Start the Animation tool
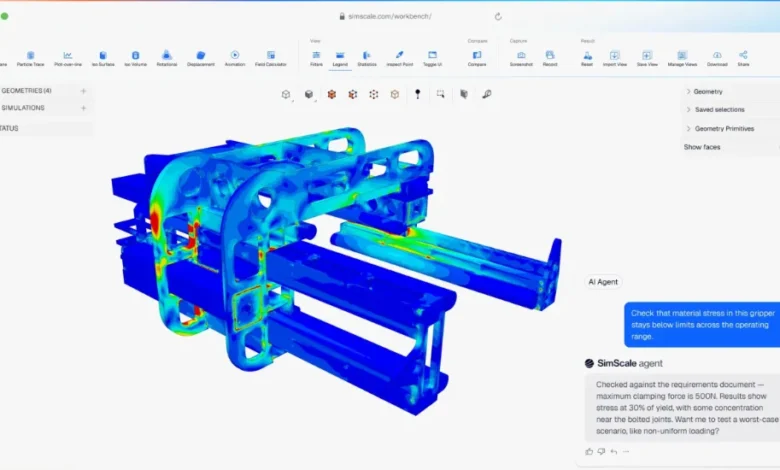780x470 pixels. click(235, 58)
